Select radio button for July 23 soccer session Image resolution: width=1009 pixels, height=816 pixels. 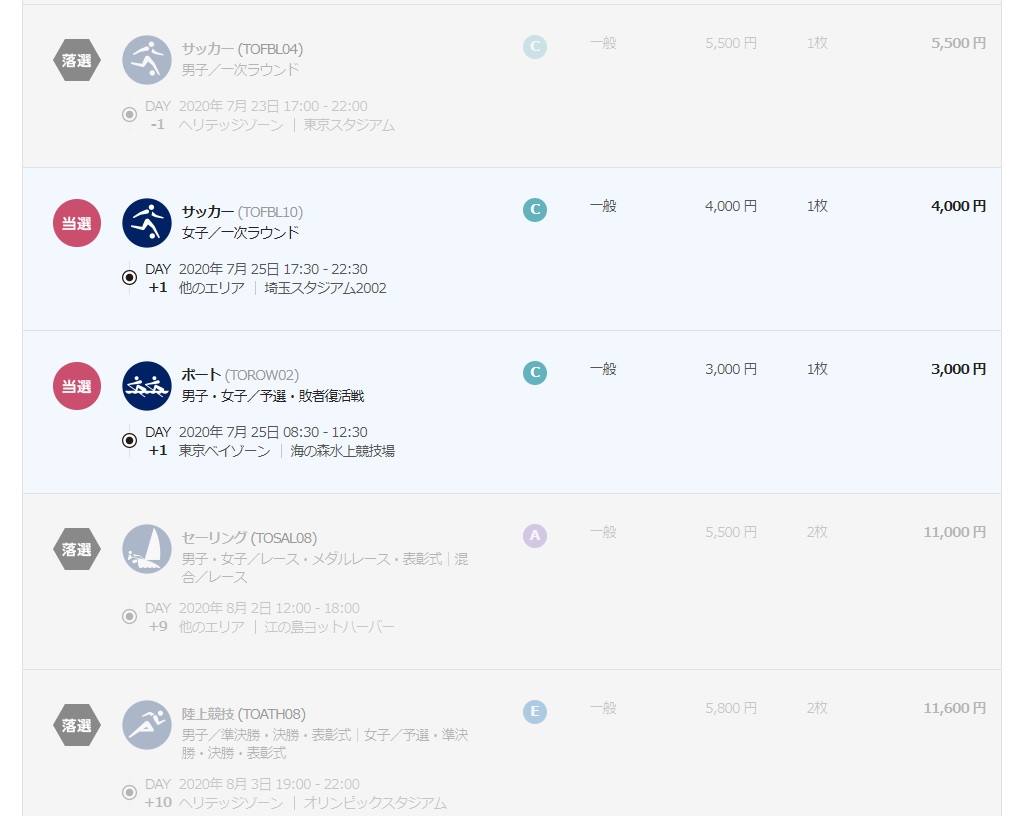(x=129, y=115)
